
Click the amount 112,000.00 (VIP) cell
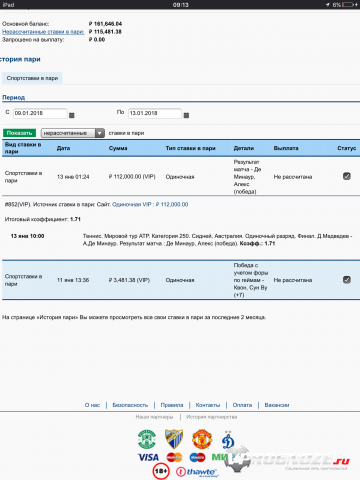pos(132,177)
